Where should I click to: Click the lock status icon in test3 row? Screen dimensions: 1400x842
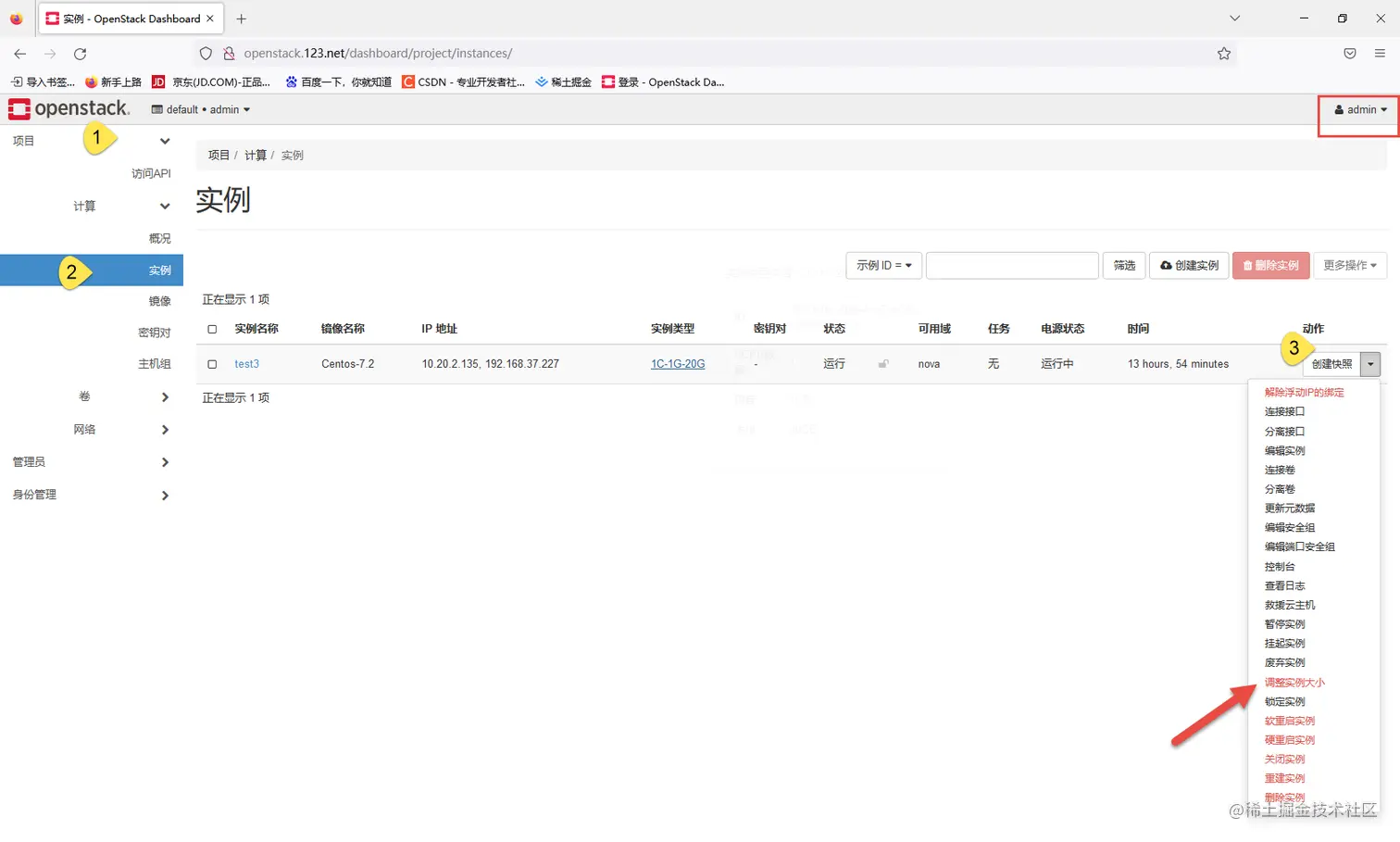[x=883, y=364]
